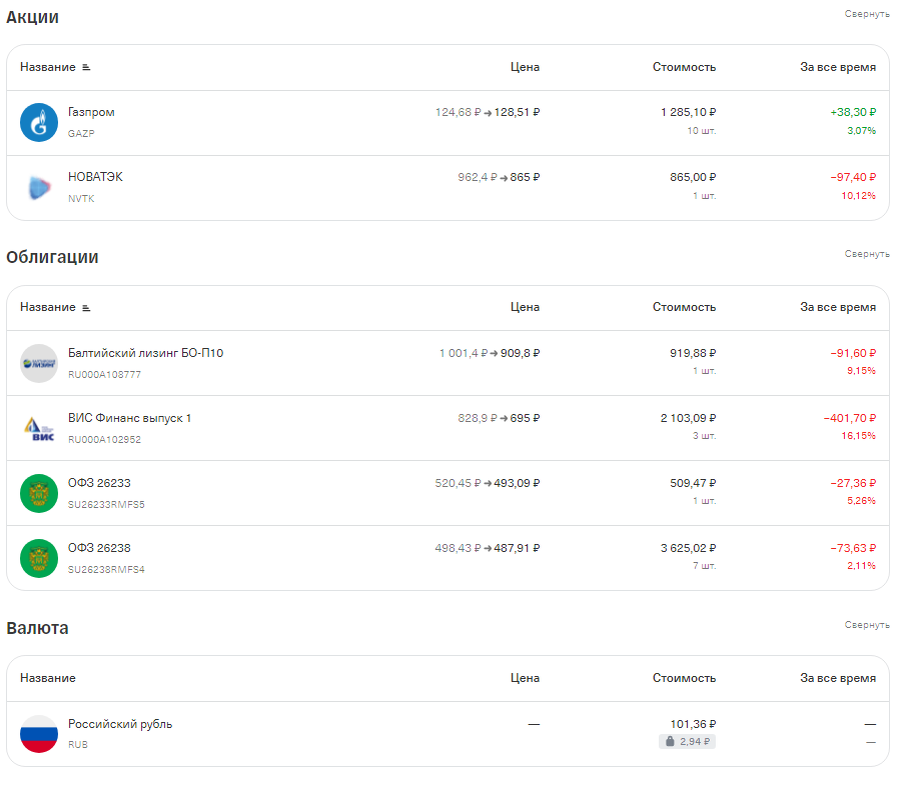Sort stocks by name using sort icon
The height and width of the screenshot is (810, 899).
86,67
